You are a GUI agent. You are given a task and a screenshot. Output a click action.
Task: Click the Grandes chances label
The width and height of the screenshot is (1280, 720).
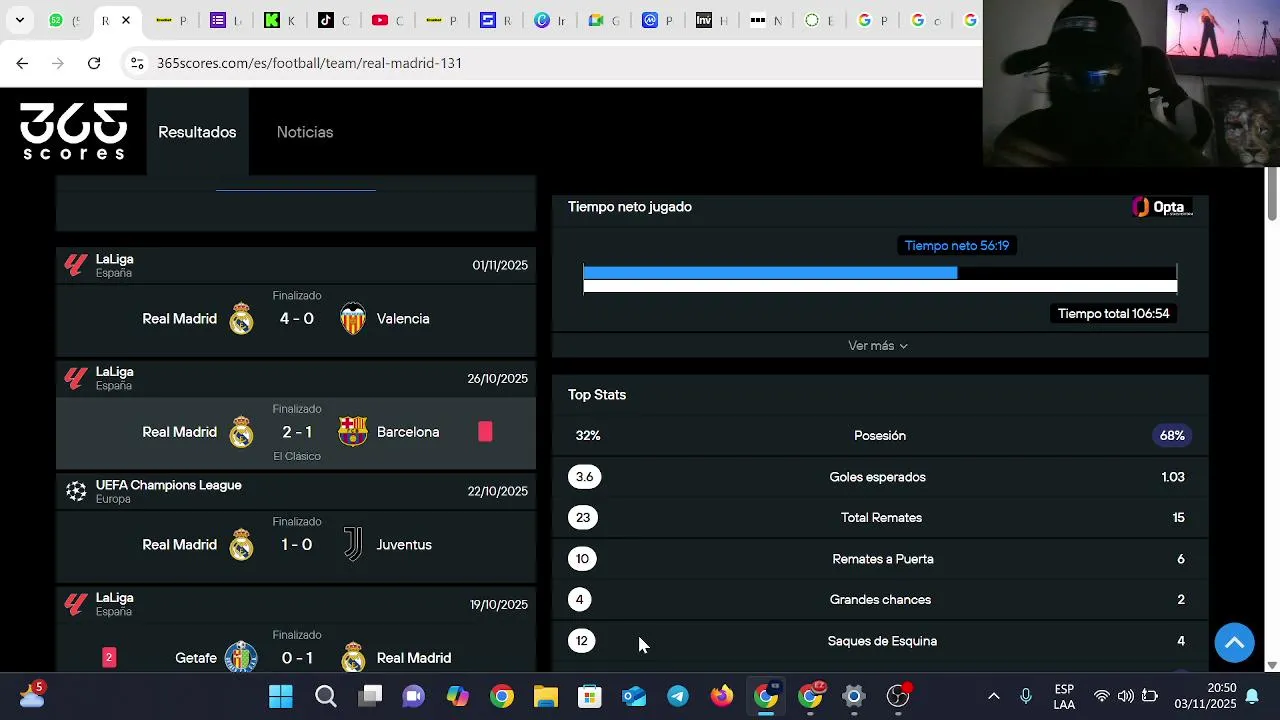click(880, 600)
